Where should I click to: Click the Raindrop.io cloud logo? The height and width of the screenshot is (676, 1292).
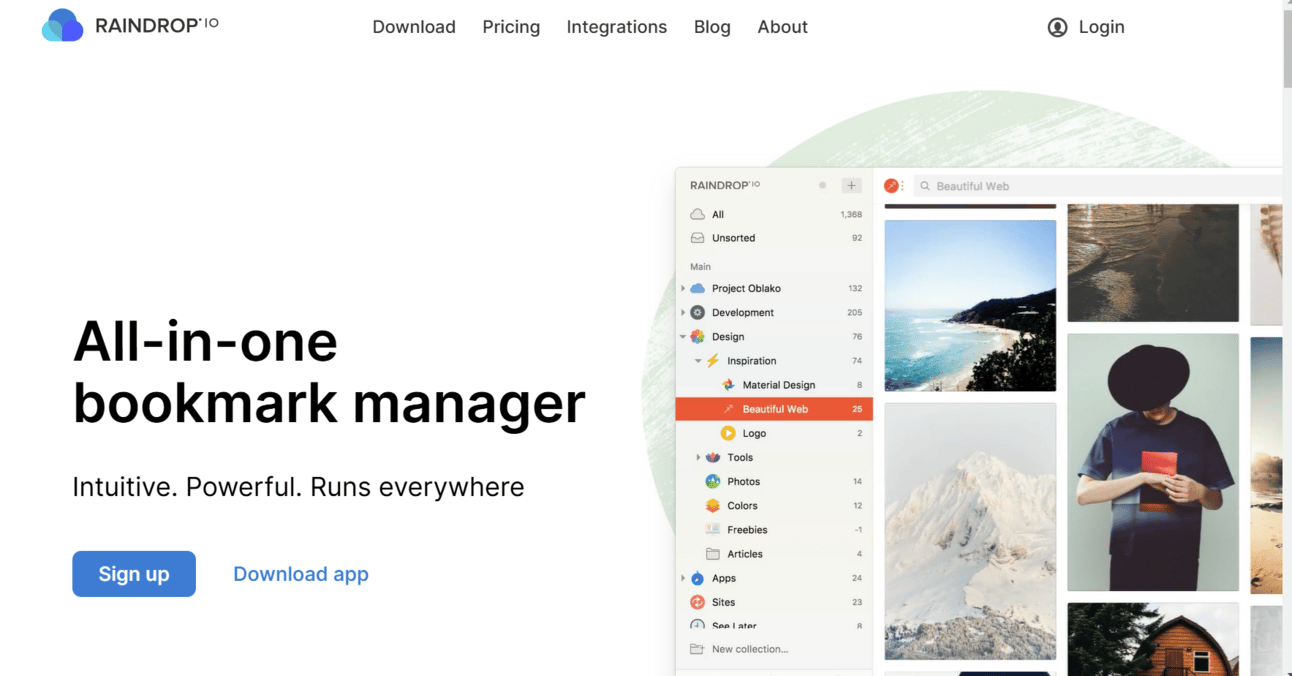(63, 25)
